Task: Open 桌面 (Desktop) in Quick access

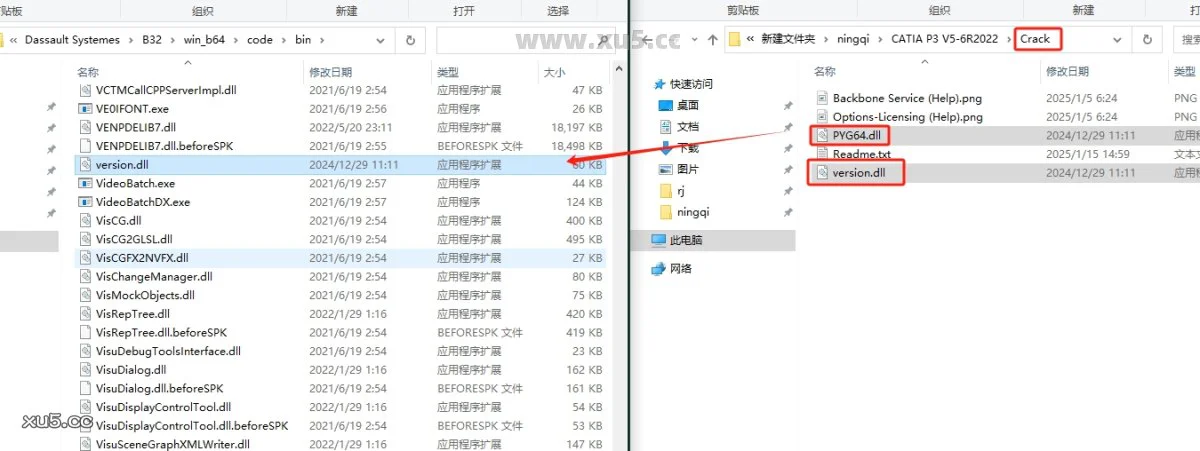Action: click(x=687, y=105)
